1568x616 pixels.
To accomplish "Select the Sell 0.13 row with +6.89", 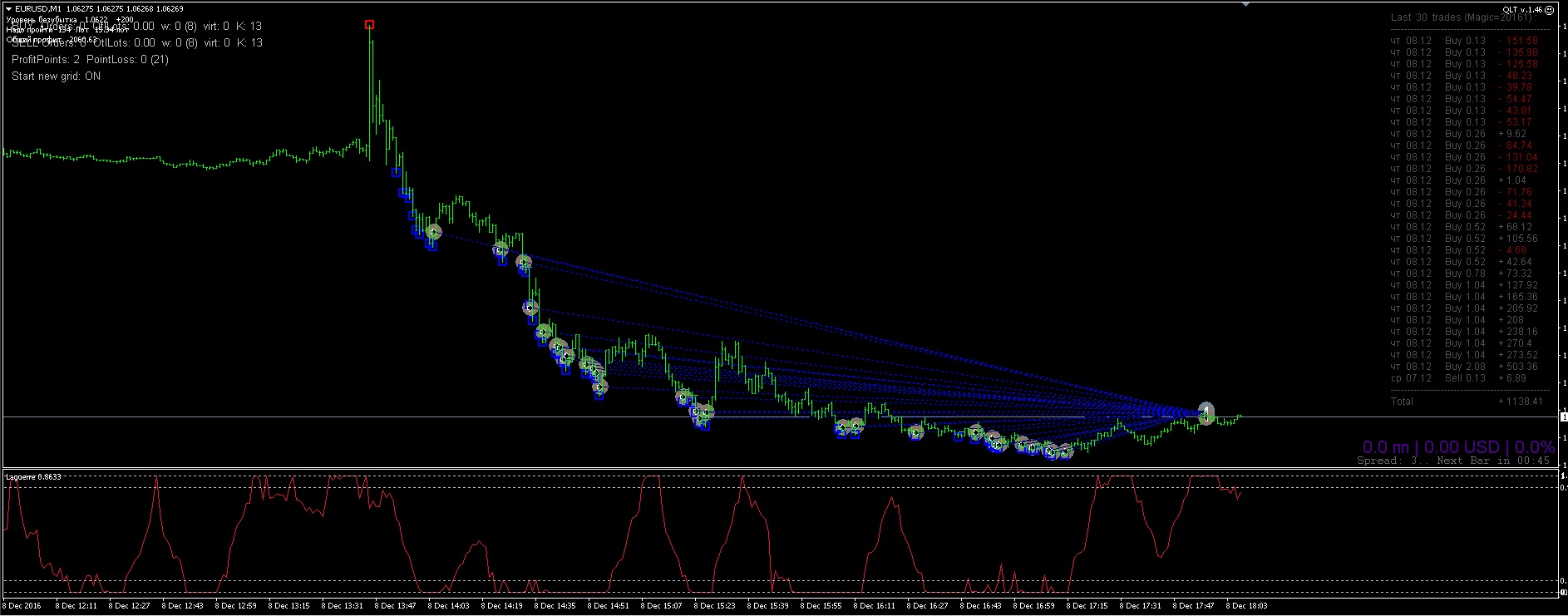I will 1459,378.
